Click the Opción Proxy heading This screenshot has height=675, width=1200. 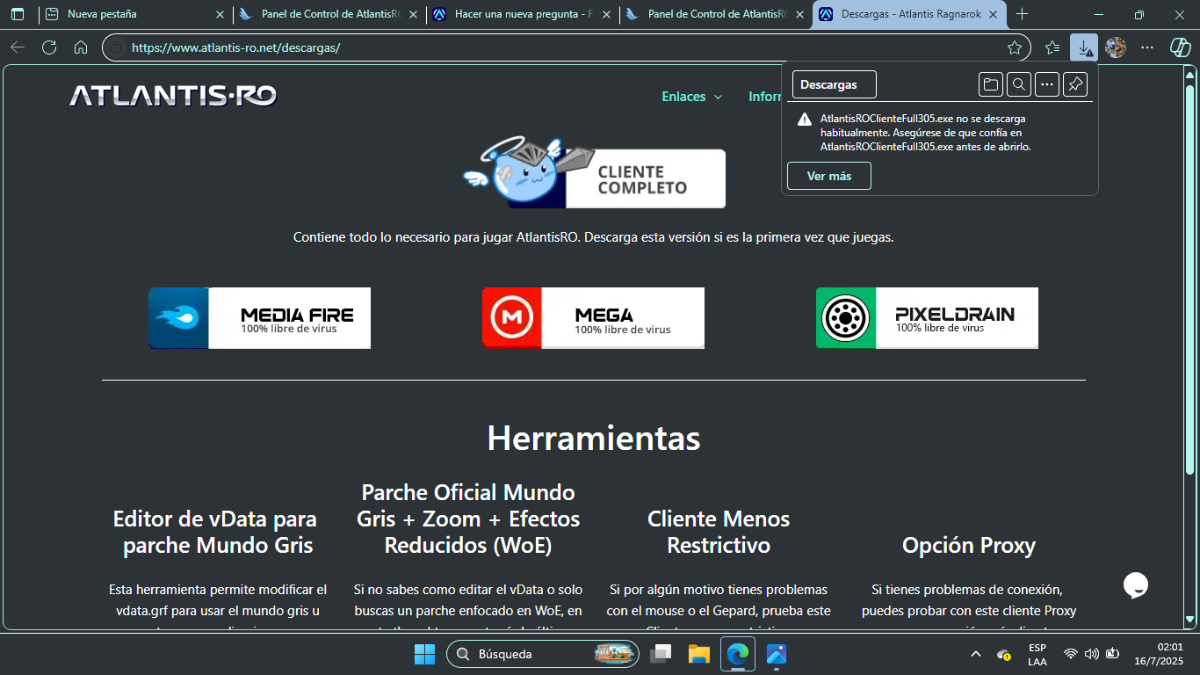(969, 545)
